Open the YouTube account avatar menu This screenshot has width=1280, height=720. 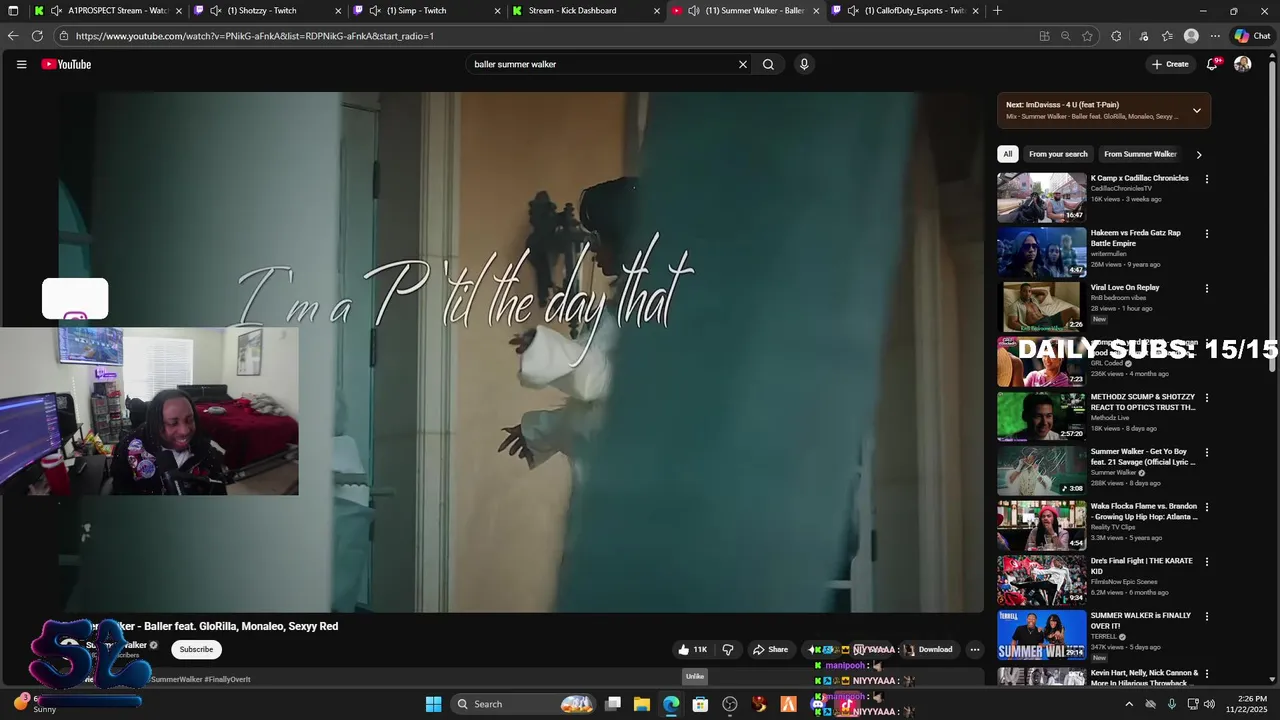1243,64
